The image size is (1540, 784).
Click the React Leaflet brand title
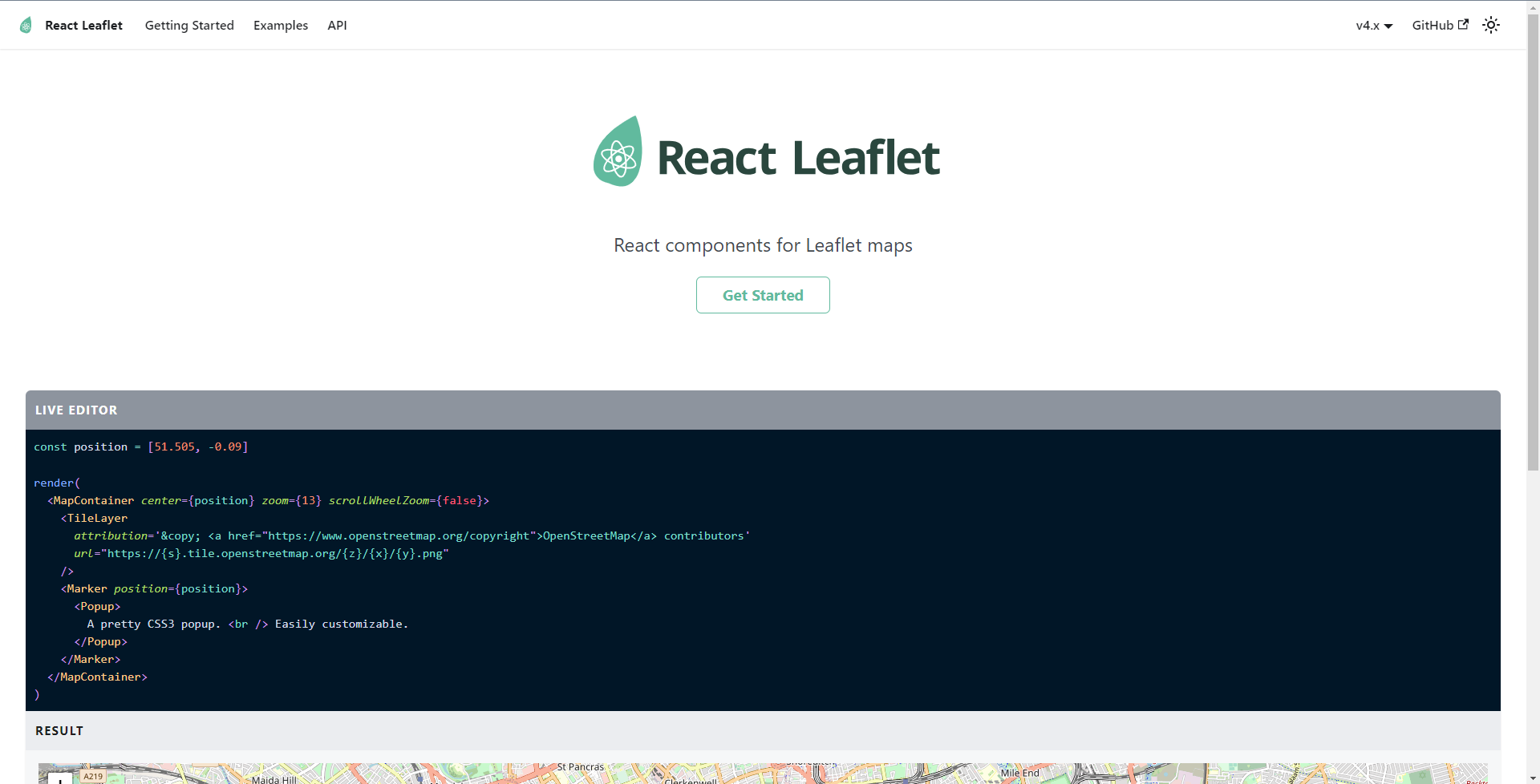83,25
